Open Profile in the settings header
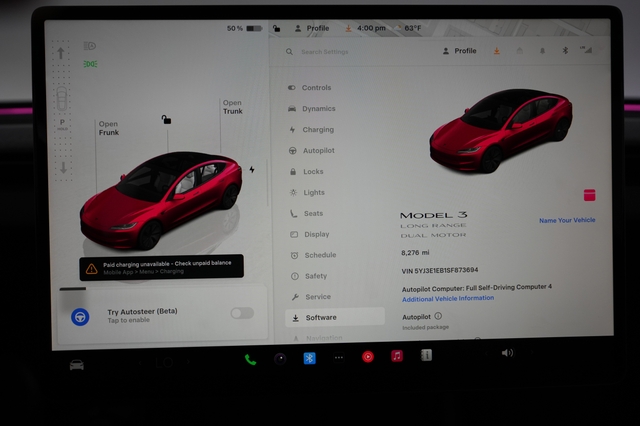This screenshot has height=426, width=640. 460,51
